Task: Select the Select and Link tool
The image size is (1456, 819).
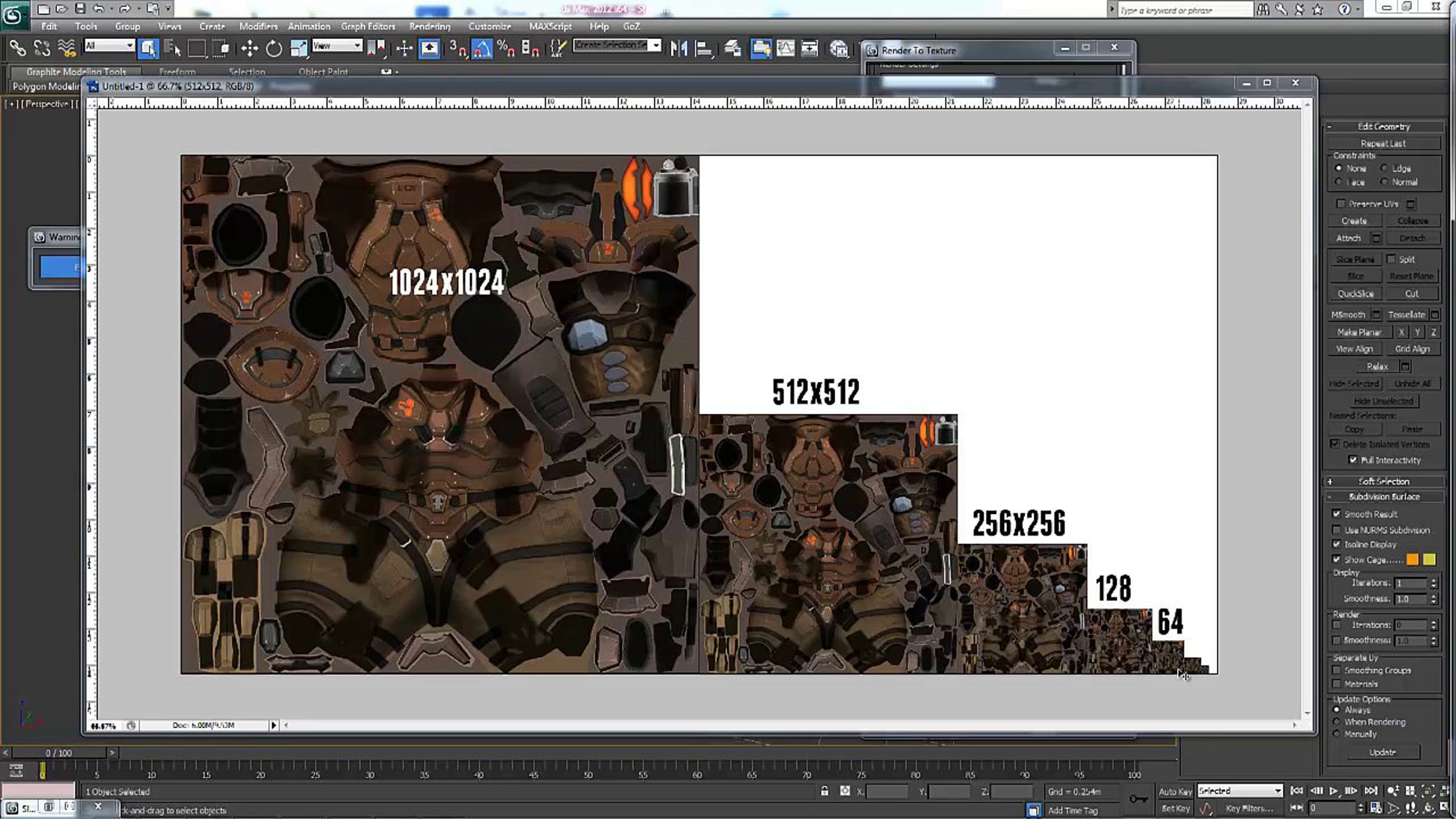Action: tap(17, 48)
